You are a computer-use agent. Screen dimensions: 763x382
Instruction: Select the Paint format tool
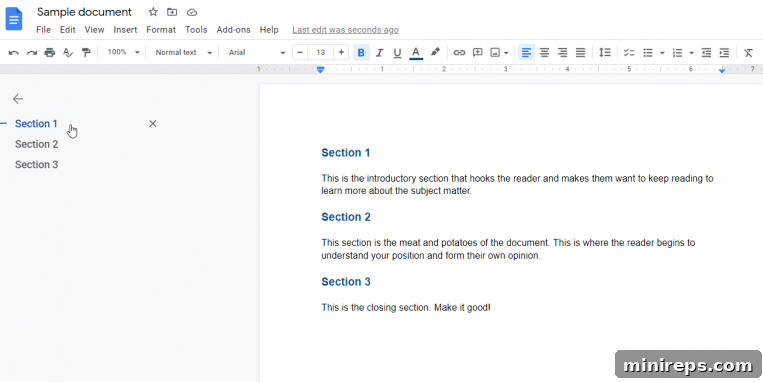86,53
